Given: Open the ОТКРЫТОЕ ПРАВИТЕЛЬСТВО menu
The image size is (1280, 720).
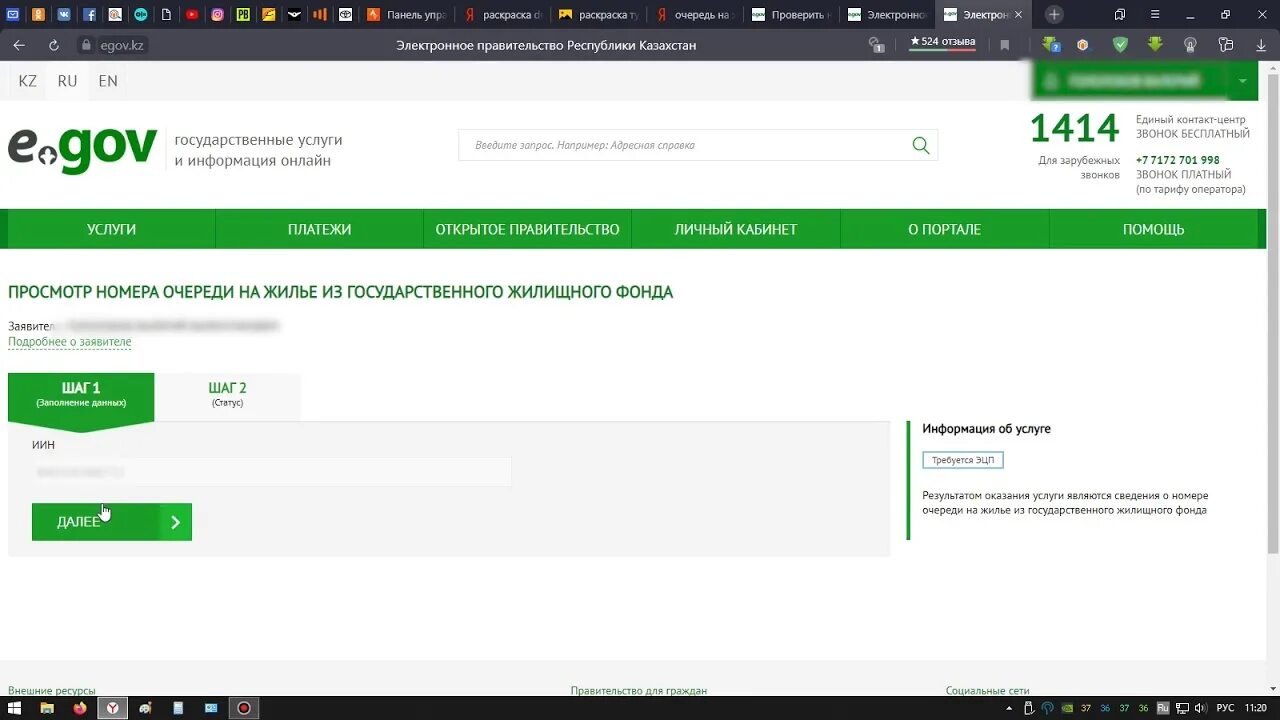Looking at the screenshot, I should tap(528, 229).
